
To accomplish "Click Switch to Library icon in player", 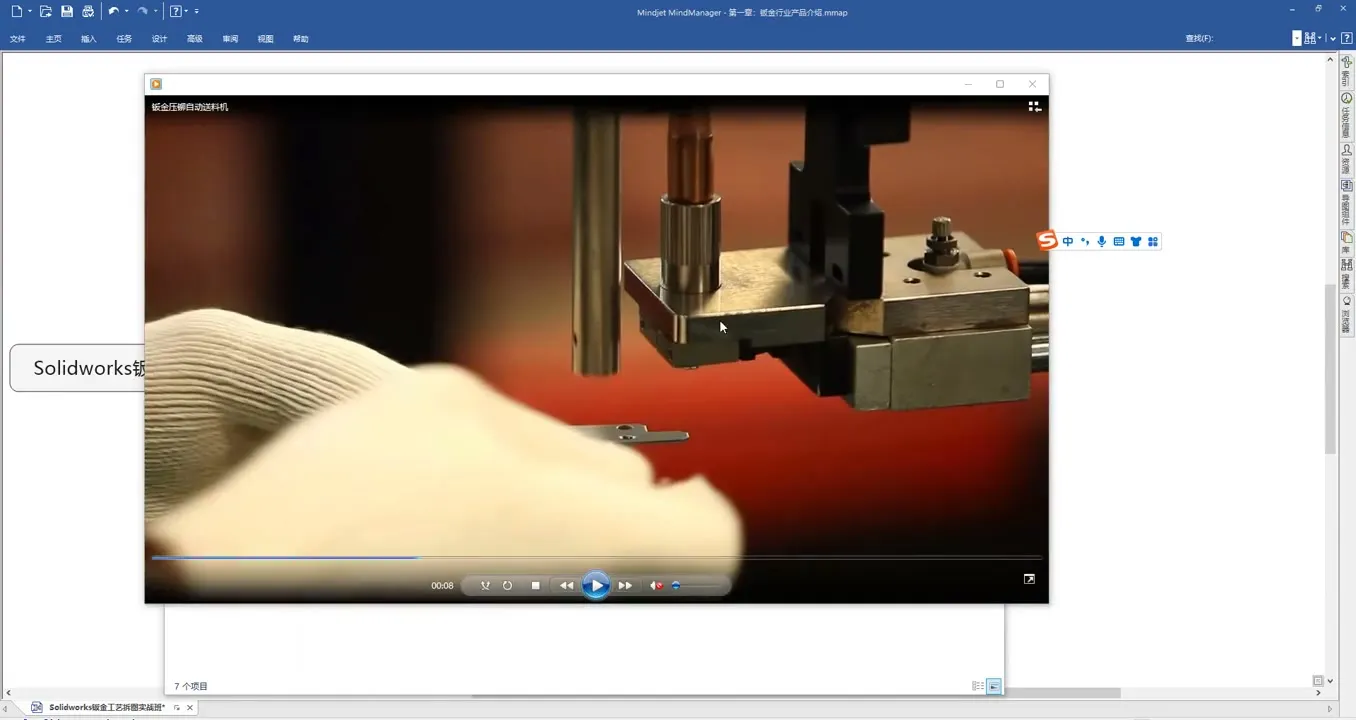I will click(1034, 106).
